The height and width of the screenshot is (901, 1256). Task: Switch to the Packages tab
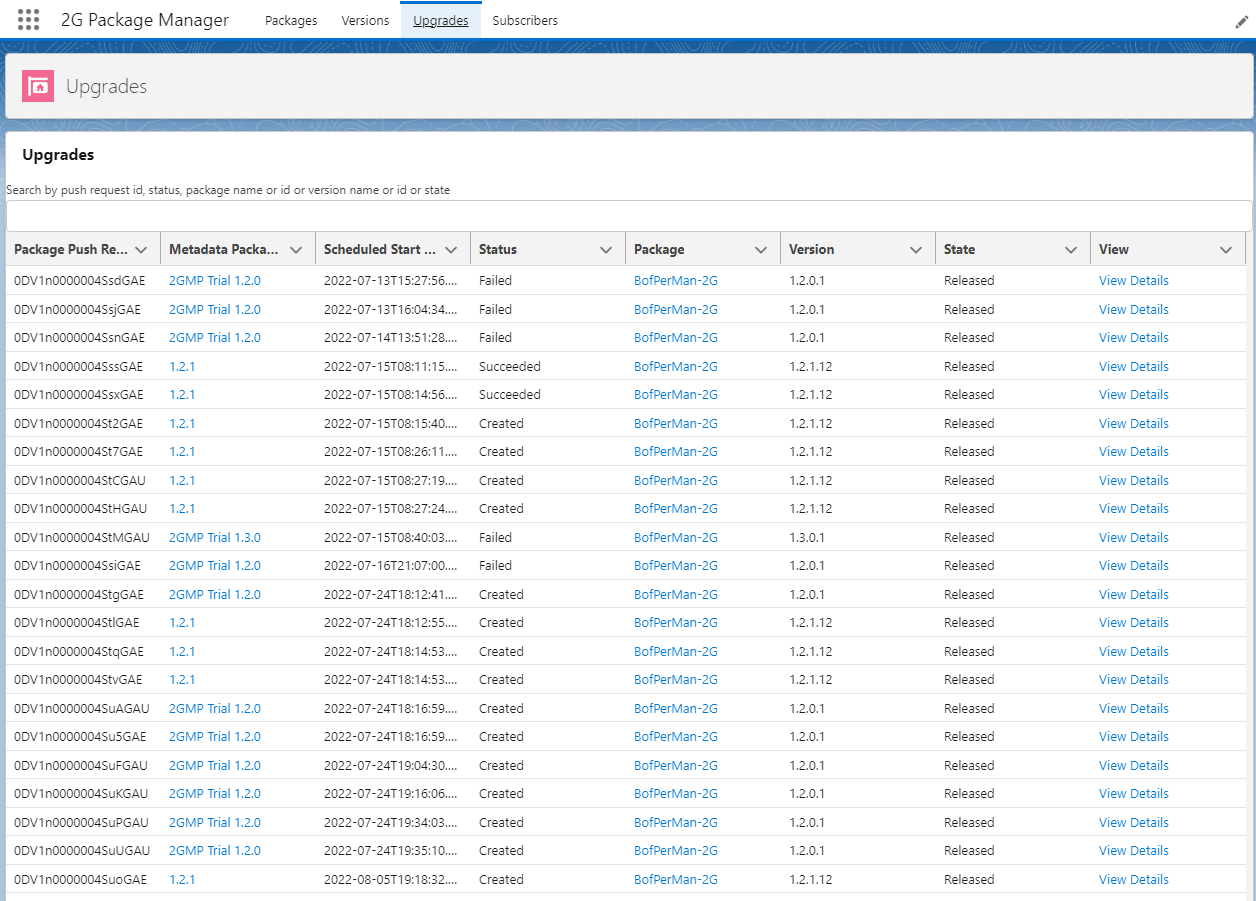(x=290, y=19)
